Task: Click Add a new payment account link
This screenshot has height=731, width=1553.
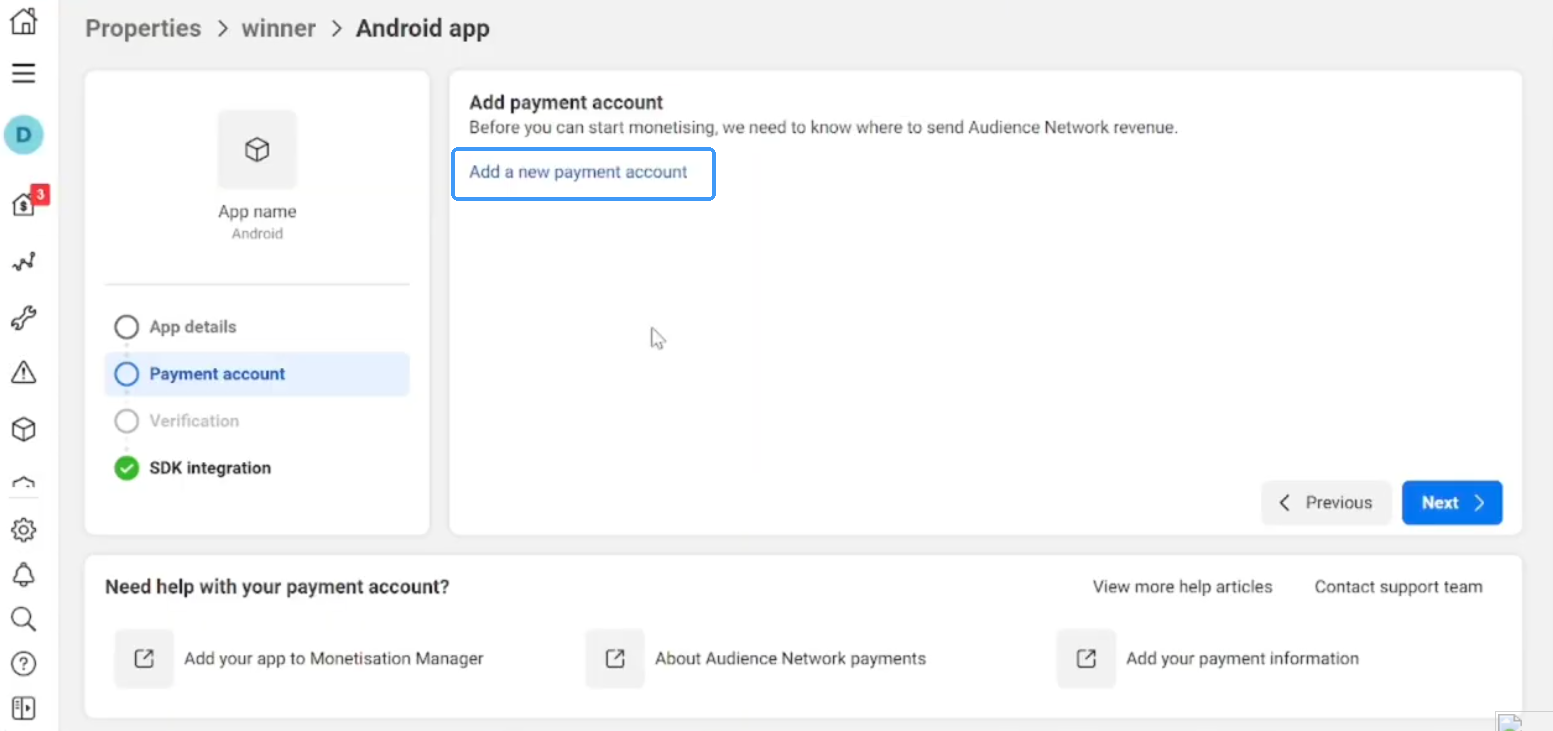Action: pyautogui.click(x=578, y=172)
